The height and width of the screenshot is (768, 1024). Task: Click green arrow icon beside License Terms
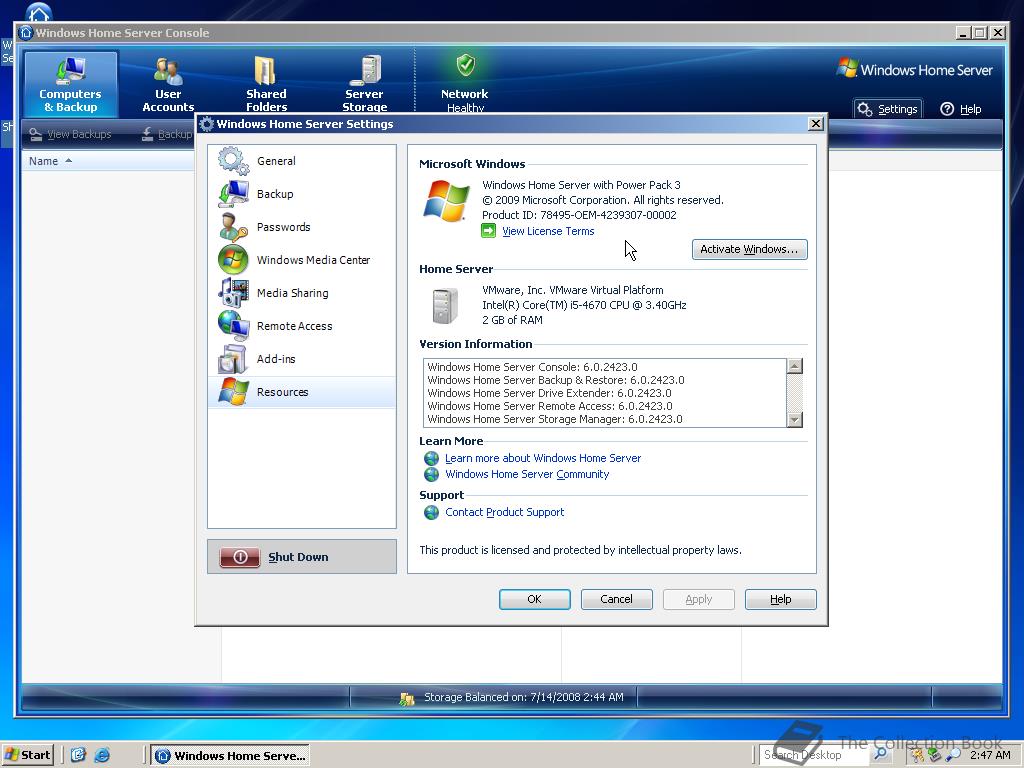488,231
